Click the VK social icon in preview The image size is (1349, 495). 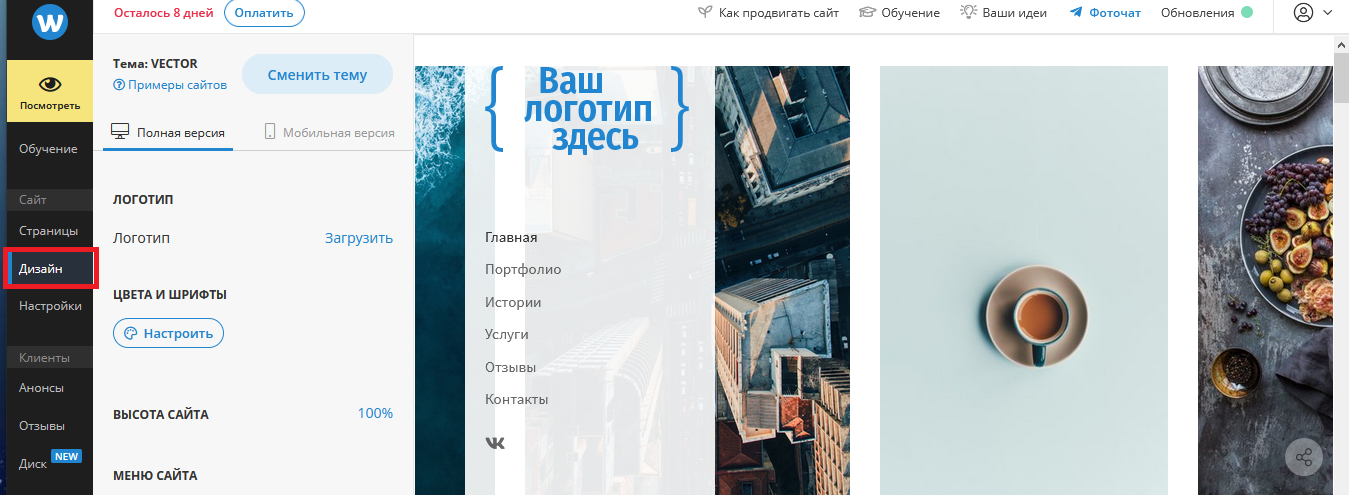click(495, 443)
